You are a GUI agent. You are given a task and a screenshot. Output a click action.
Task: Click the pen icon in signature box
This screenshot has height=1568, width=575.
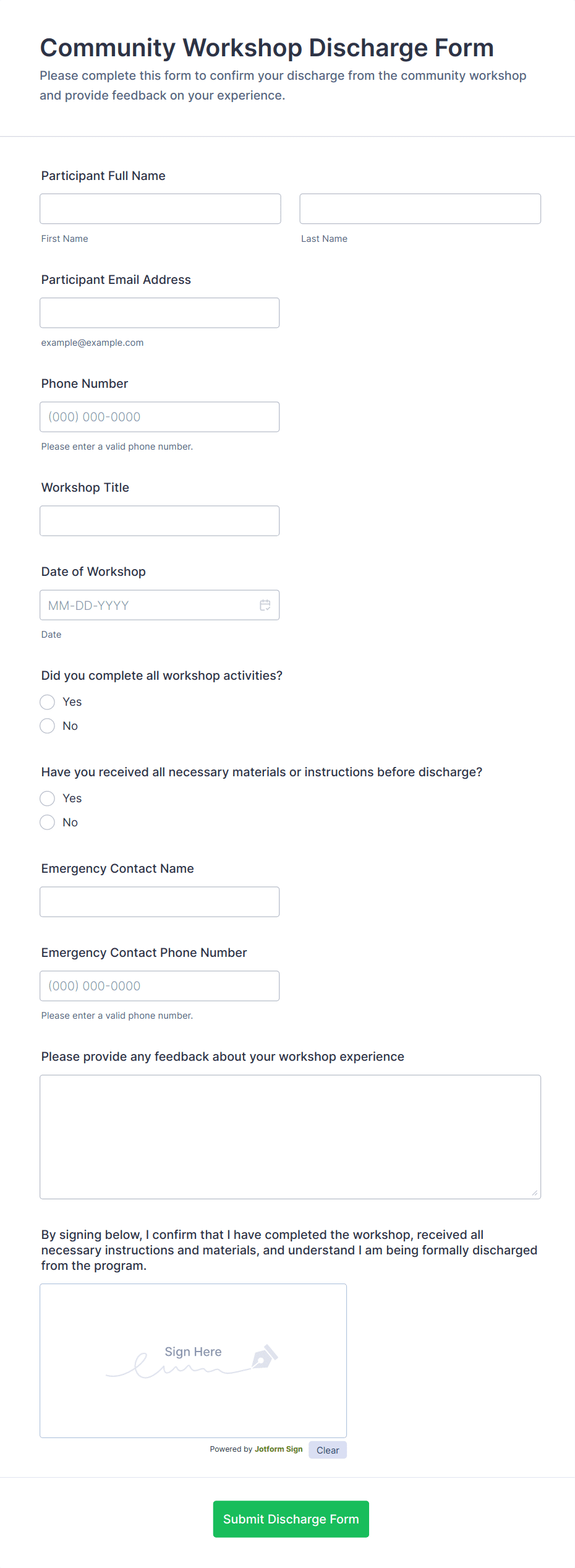coord(265,1356)
